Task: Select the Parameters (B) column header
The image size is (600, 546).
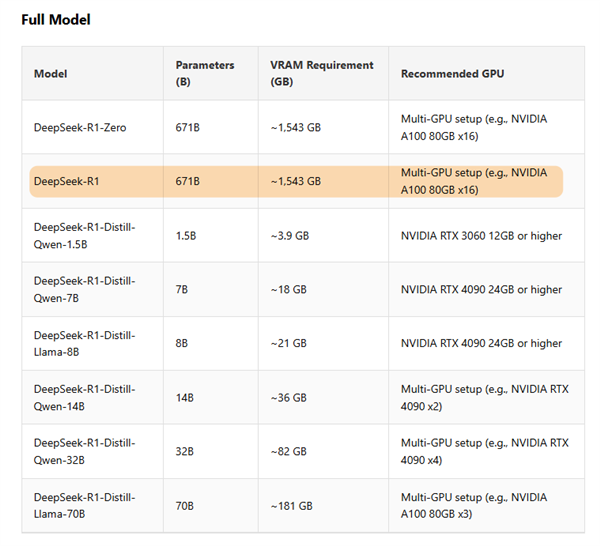Action: 205,73
